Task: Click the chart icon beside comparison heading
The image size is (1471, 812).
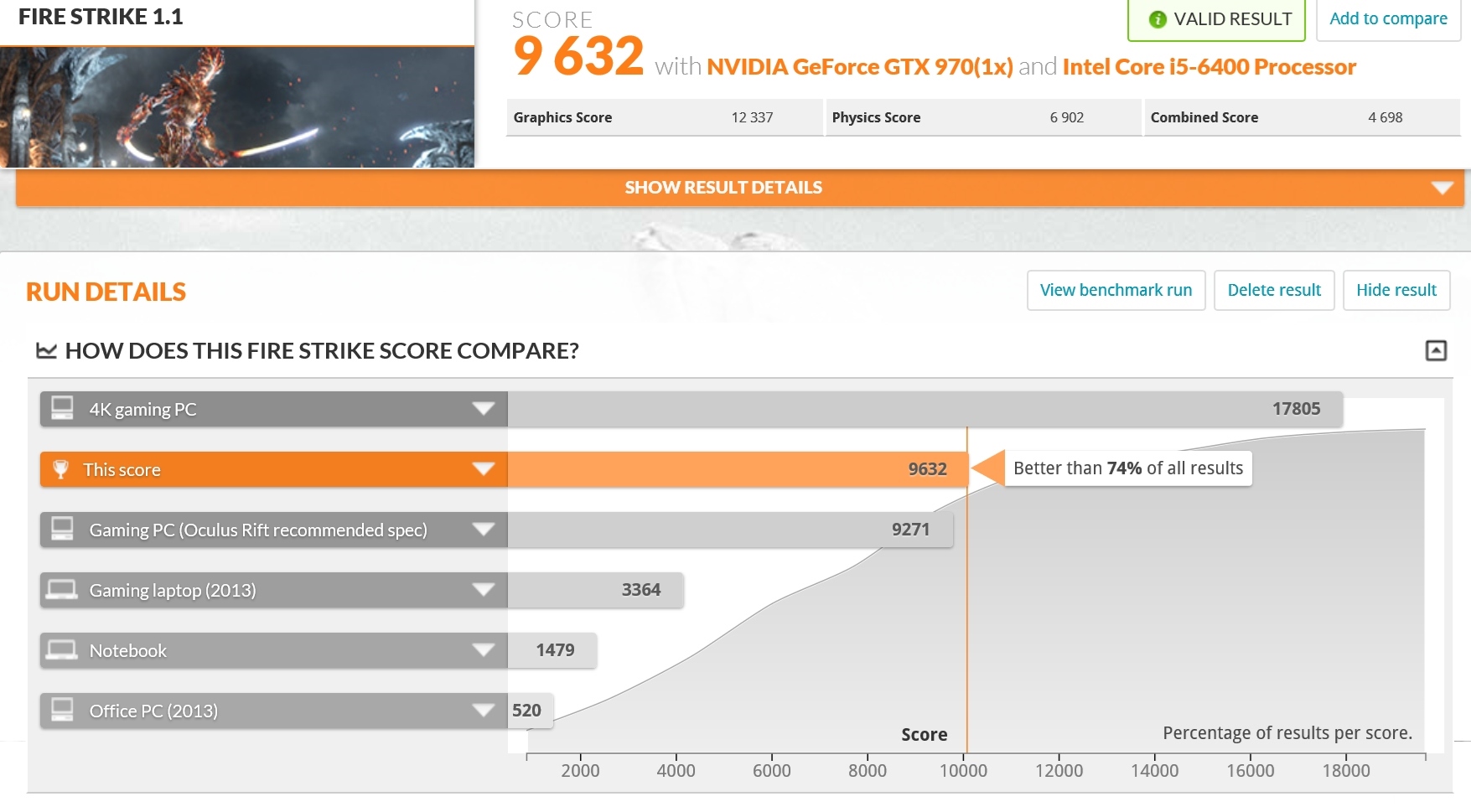Action: pyautogui.click(x=46, y=350)
